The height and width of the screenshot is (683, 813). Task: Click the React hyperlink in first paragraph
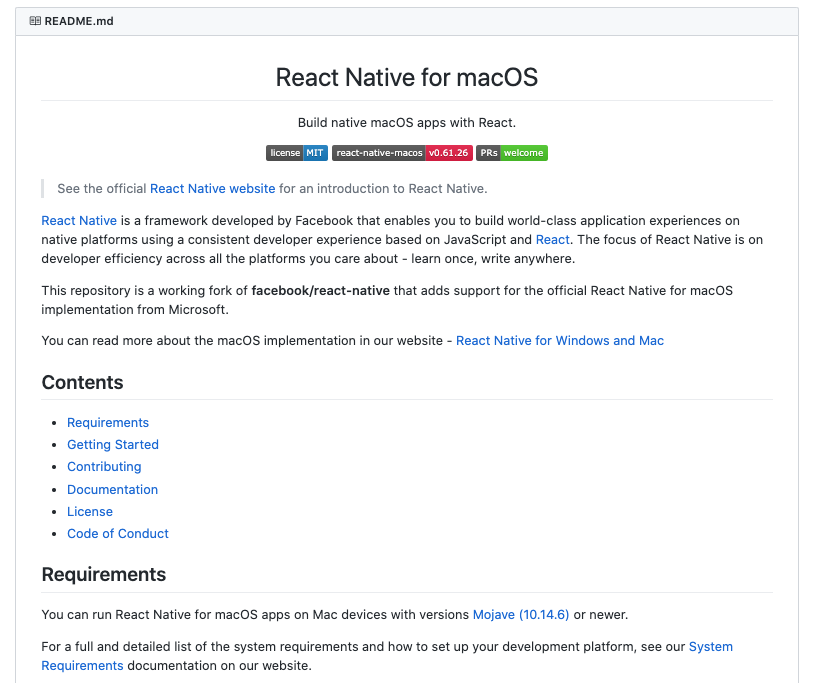coord(551,239)
